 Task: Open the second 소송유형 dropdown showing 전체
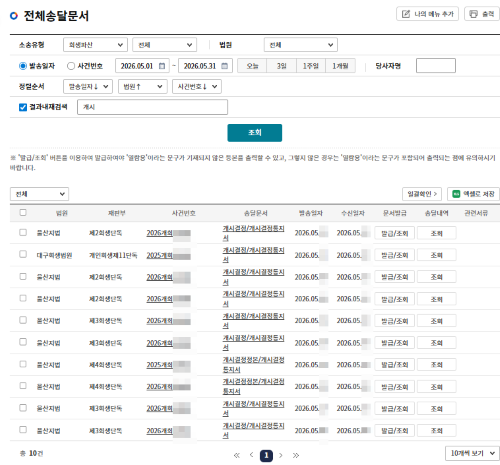pyautogui.click(x=164, y=45)
